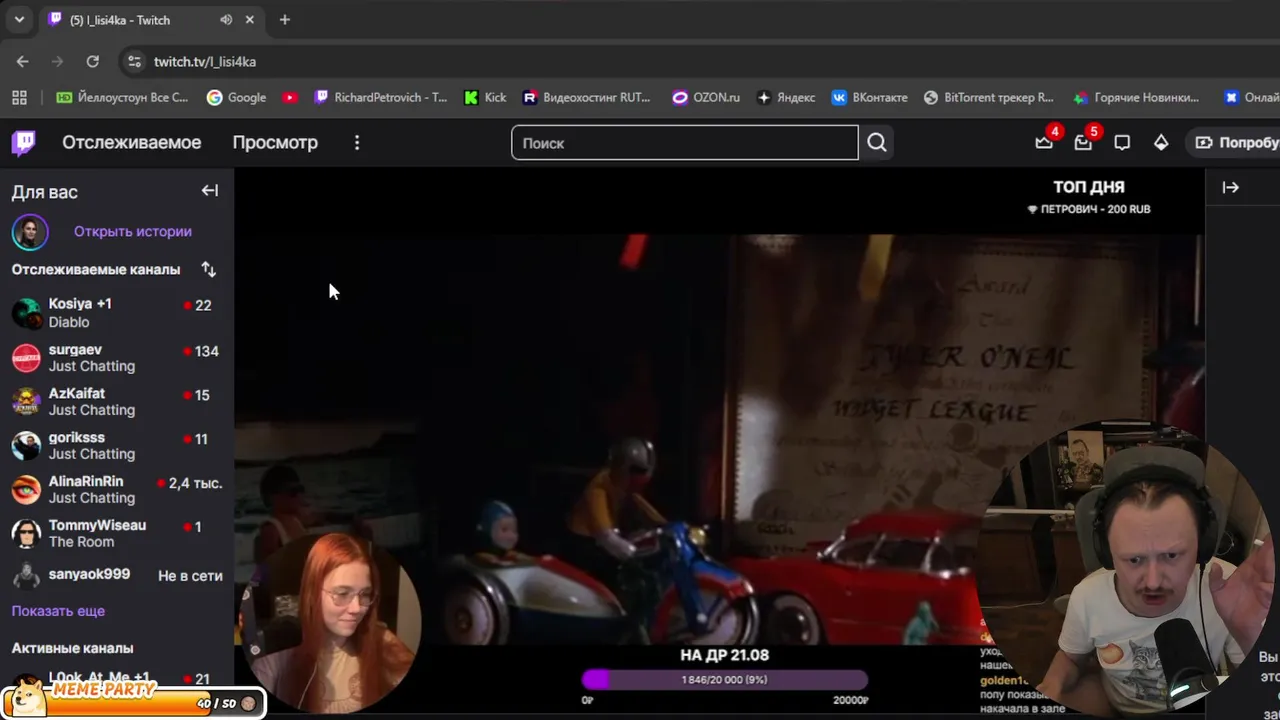Click the stories profile avatar
This screenshot has width=1280, height=720.
(x=30, y=232)
